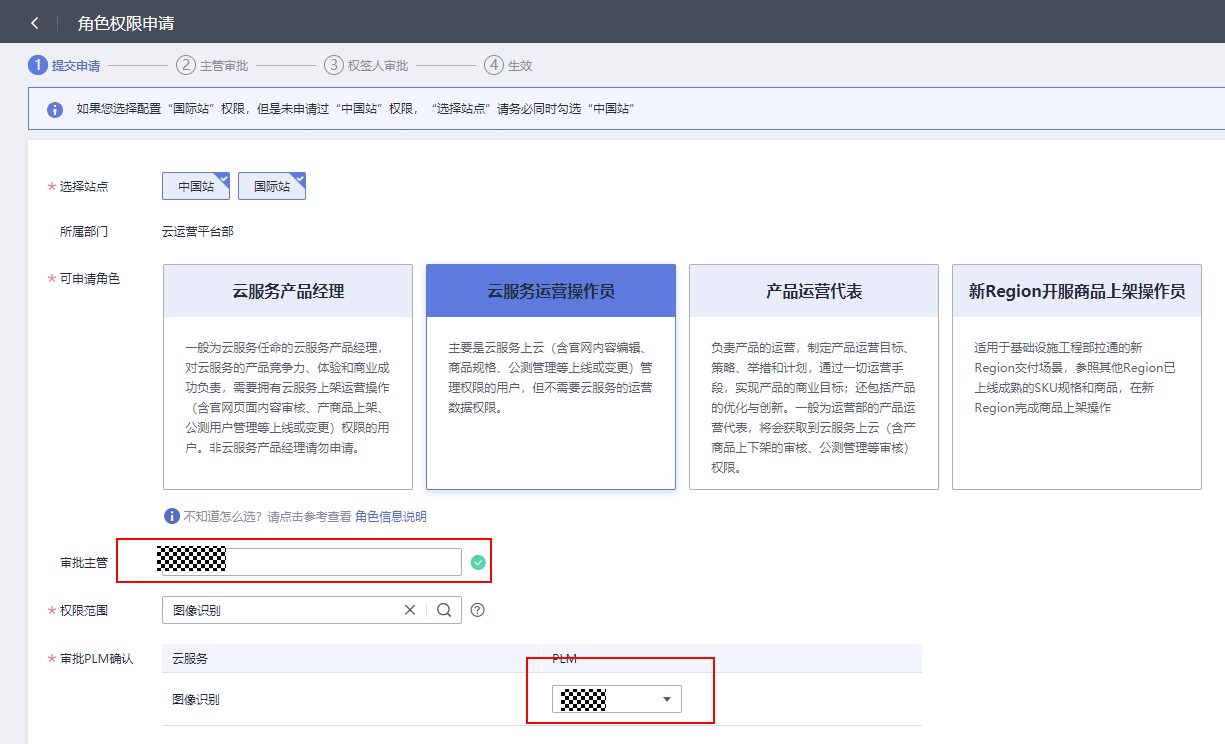Click the 所属部门 label
1225x744 pixels.
tap(84, 232)
